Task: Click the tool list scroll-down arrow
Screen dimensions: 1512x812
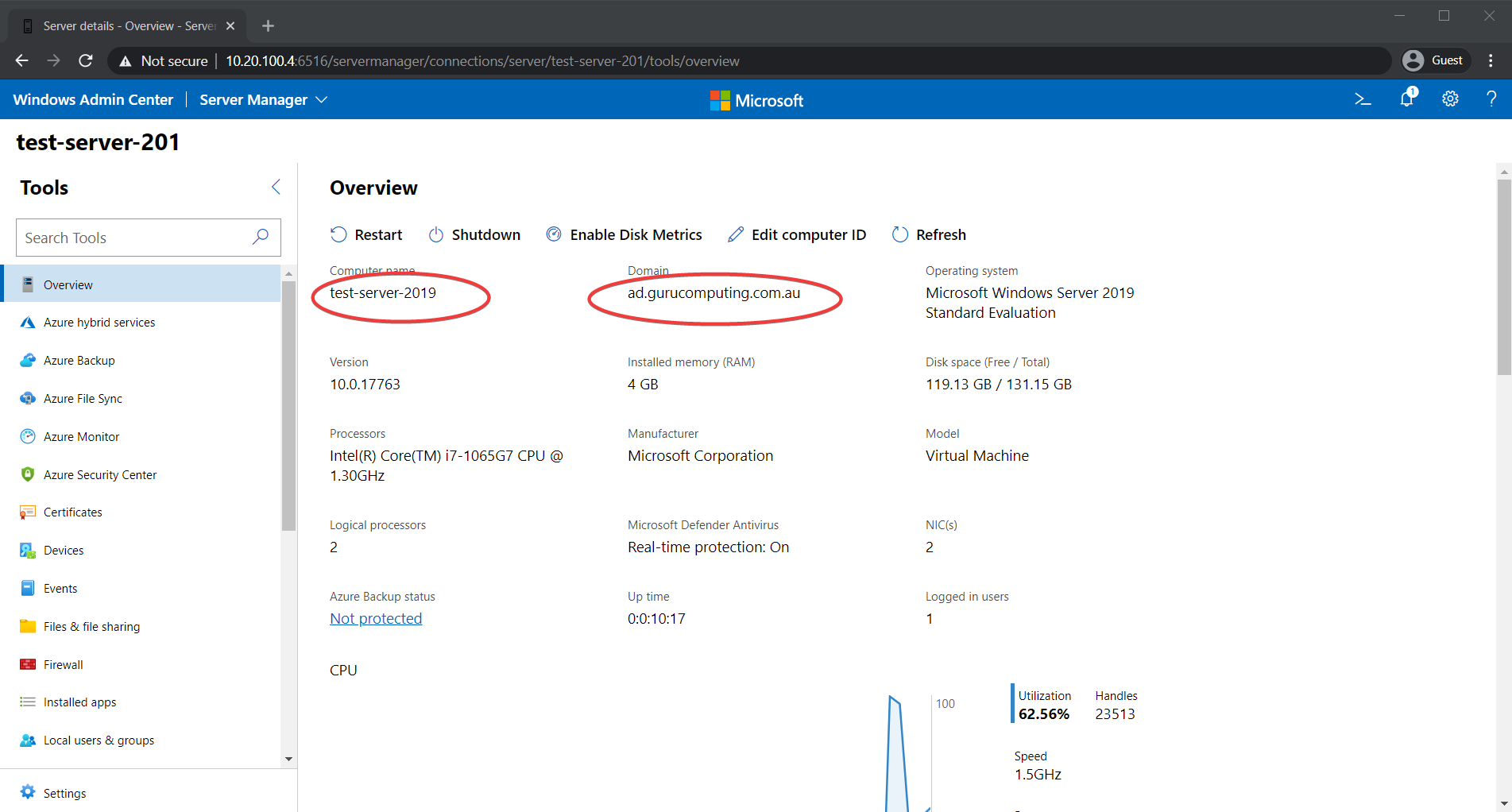Action: coord(288,759)
